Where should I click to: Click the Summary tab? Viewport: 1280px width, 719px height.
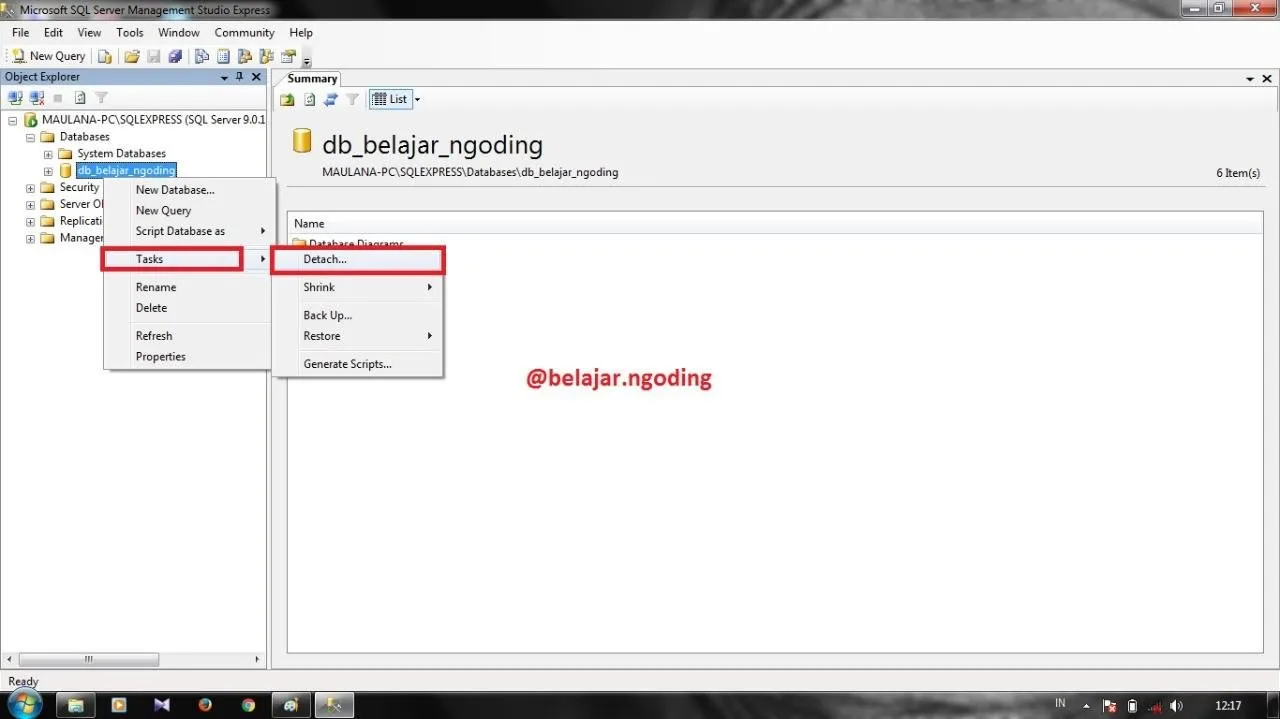[x=312, y=79]
